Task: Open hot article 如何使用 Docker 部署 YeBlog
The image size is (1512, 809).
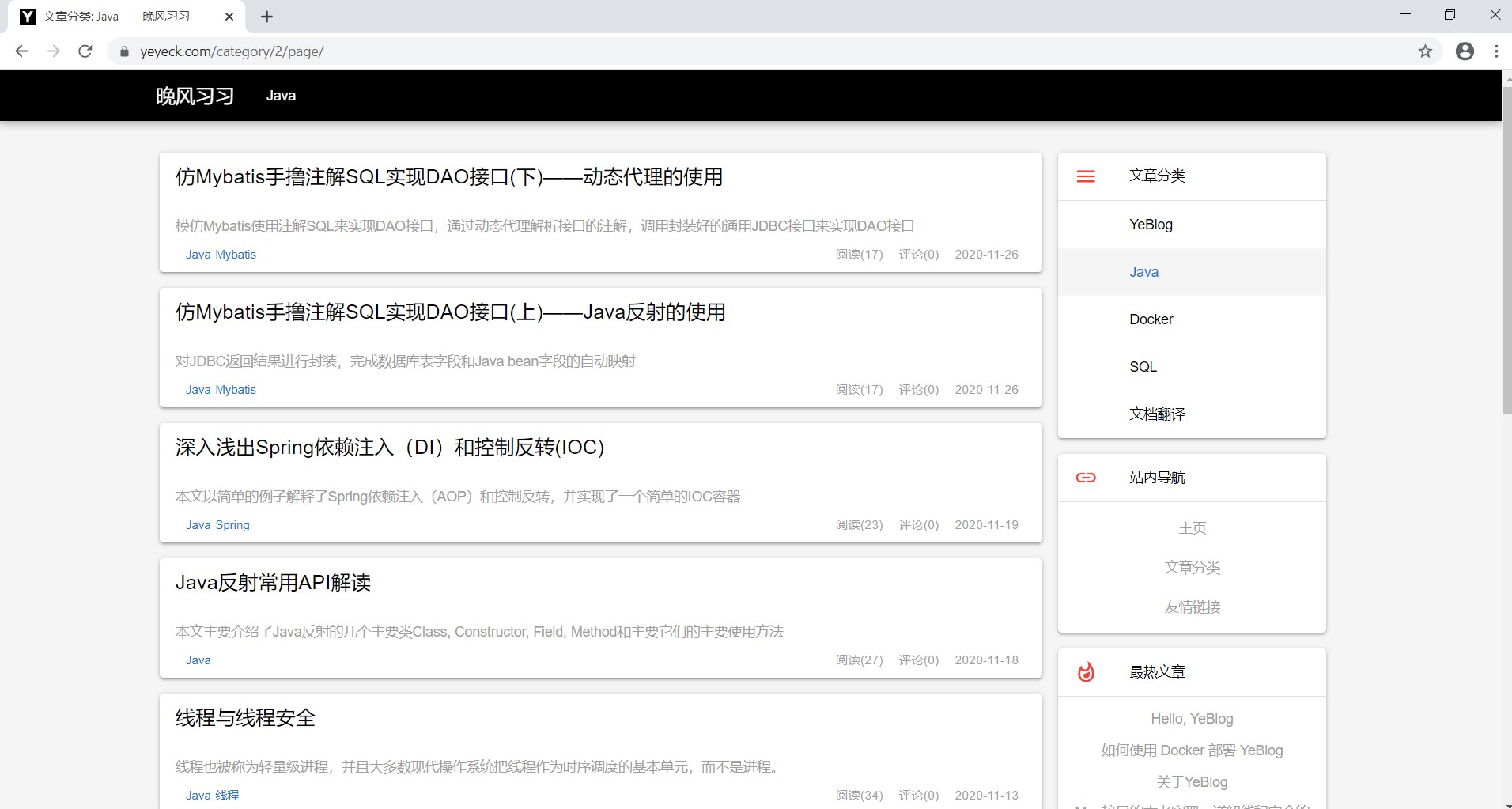Action: click(1192, 750)
